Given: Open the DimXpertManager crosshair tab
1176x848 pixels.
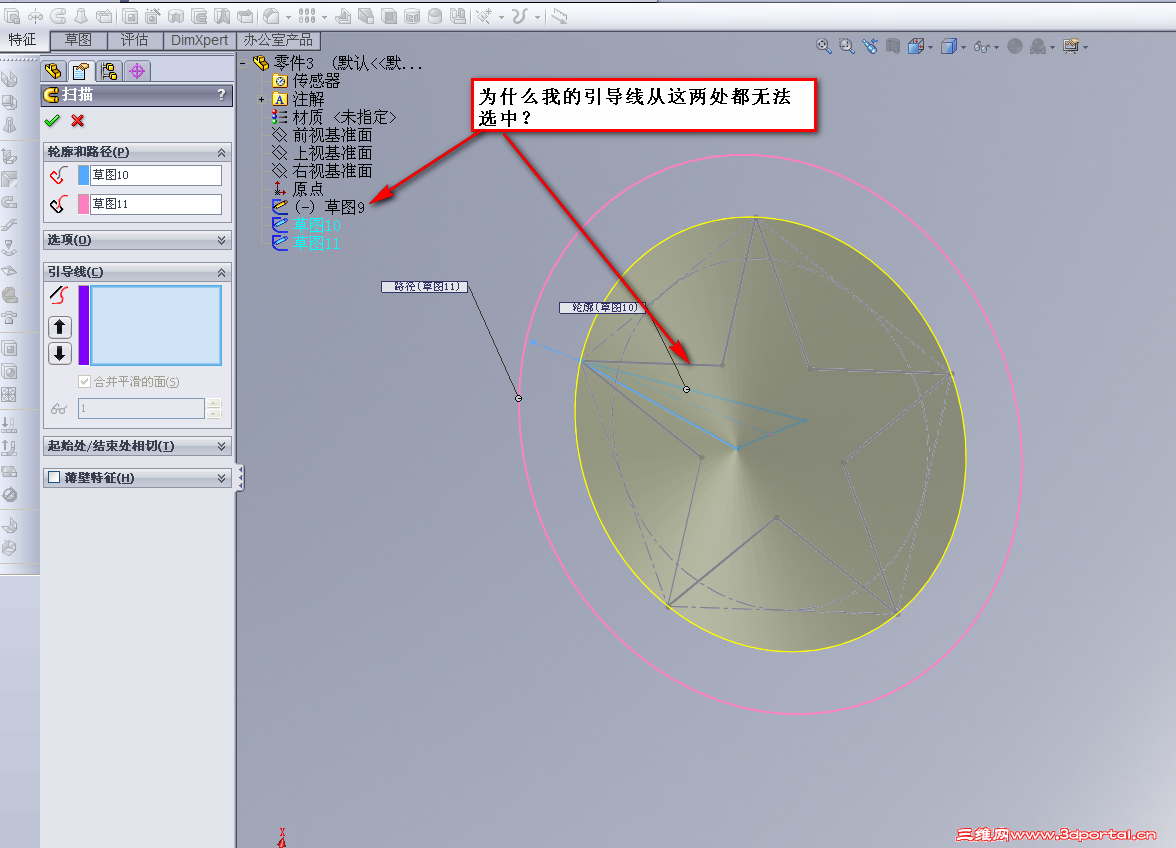Looking at the screenshot, I should coord(137,71).
